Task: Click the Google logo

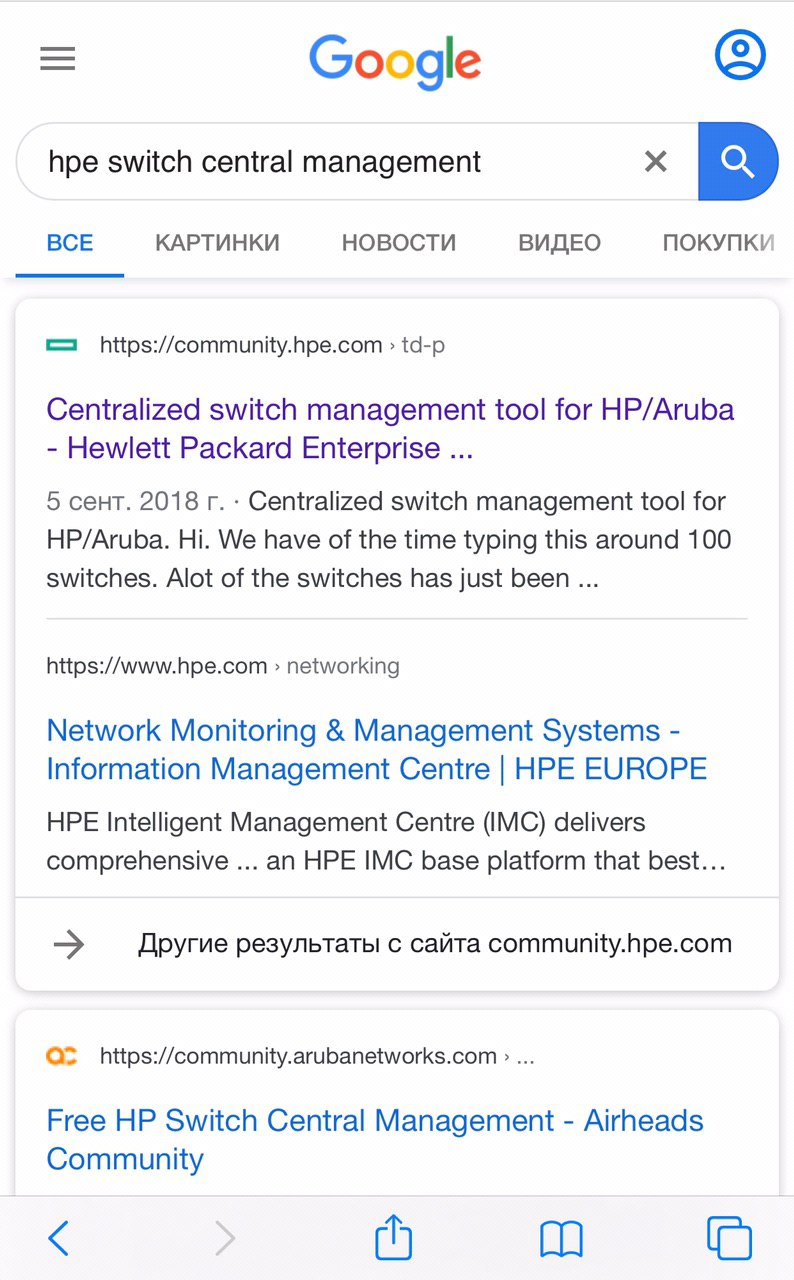Action: pos(395,62)
